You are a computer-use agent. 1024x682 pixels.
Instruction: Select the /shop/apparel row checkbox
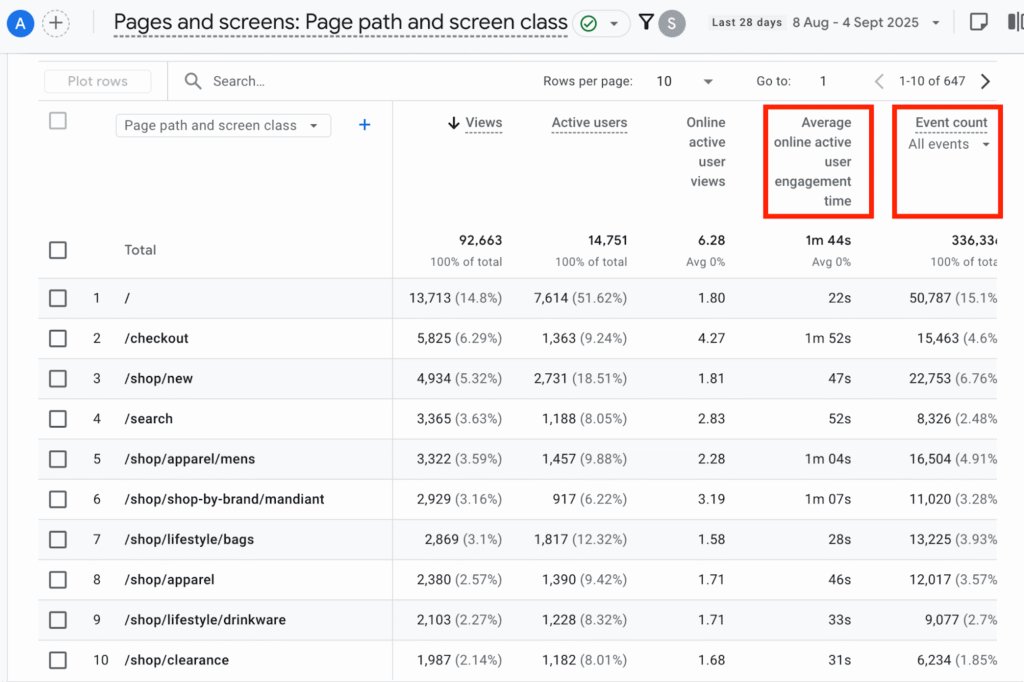pos(58,580)
